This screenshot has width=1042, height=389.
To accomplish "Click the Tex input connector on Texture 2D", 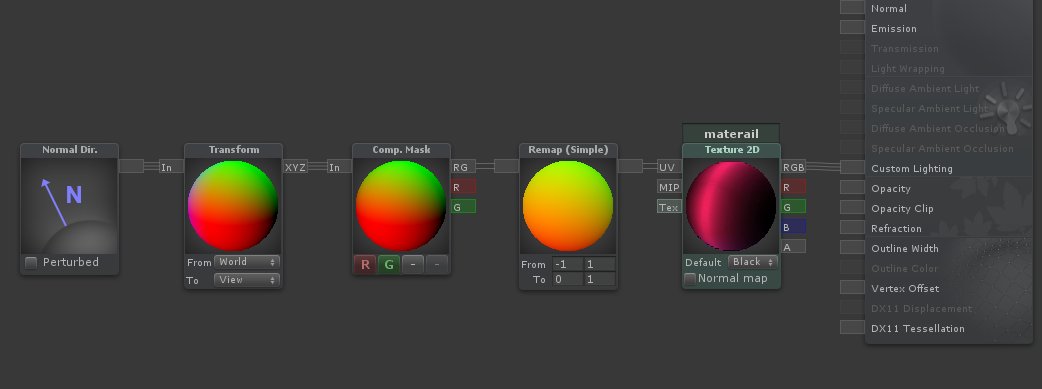I will point(670,207).
